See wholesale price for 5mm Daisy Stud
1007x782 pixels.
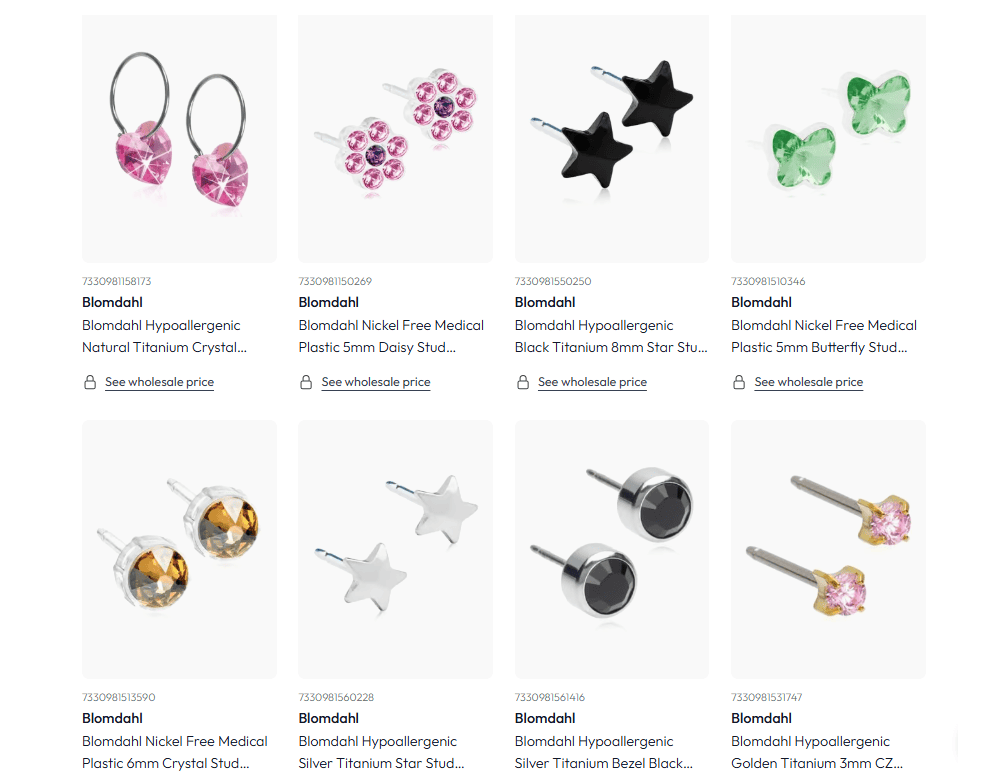click(x=376, y=382)
